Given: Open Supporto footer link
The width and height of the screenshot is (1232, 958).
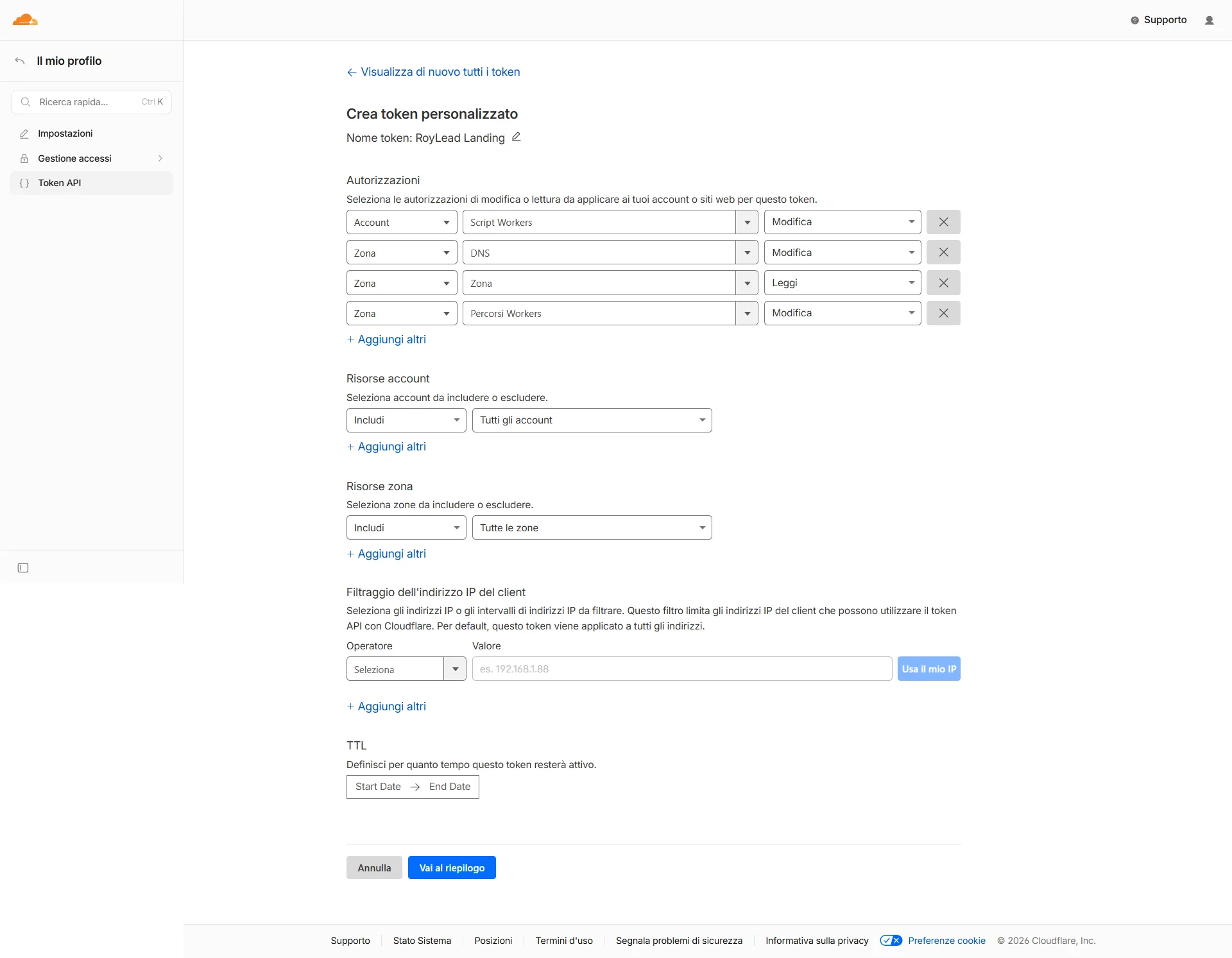Looking at the screenshot, I should tap(350, 941).
